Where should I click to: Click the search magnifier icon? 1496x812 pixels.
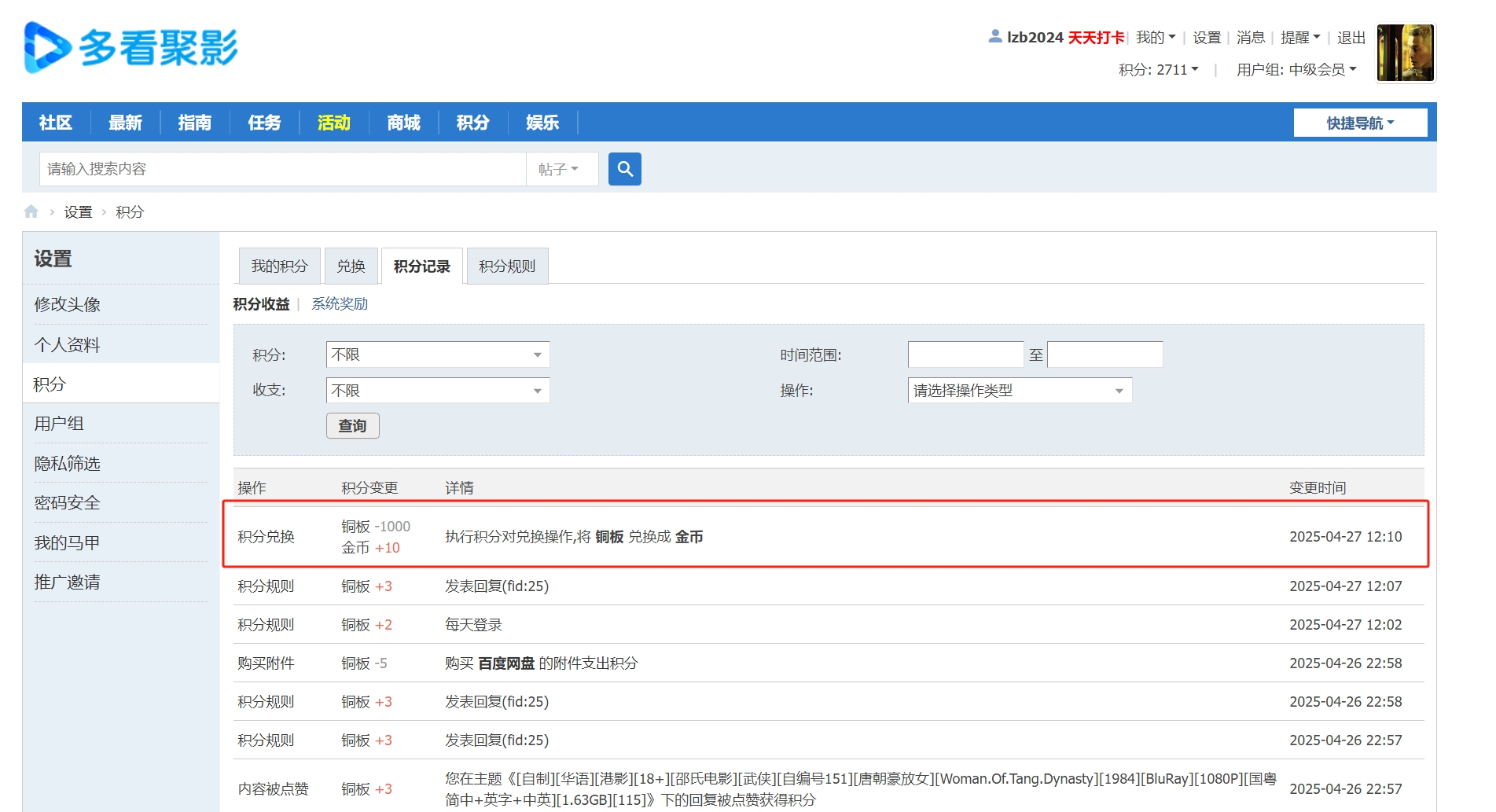tap(625, 168)
